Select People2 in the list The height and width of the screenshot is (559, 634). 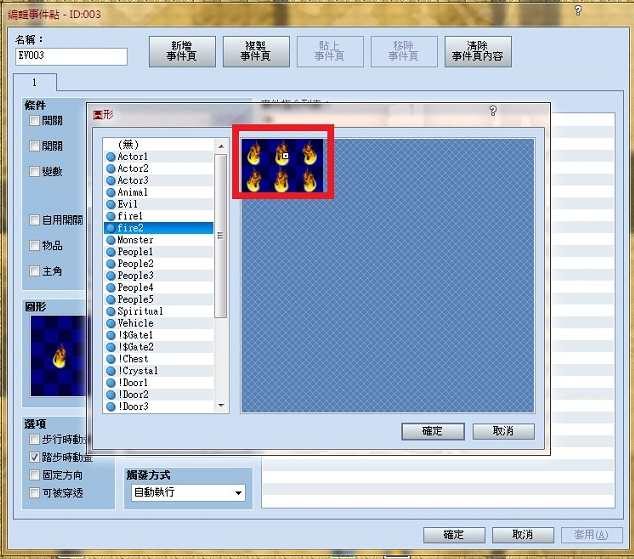tap(158, 264)
